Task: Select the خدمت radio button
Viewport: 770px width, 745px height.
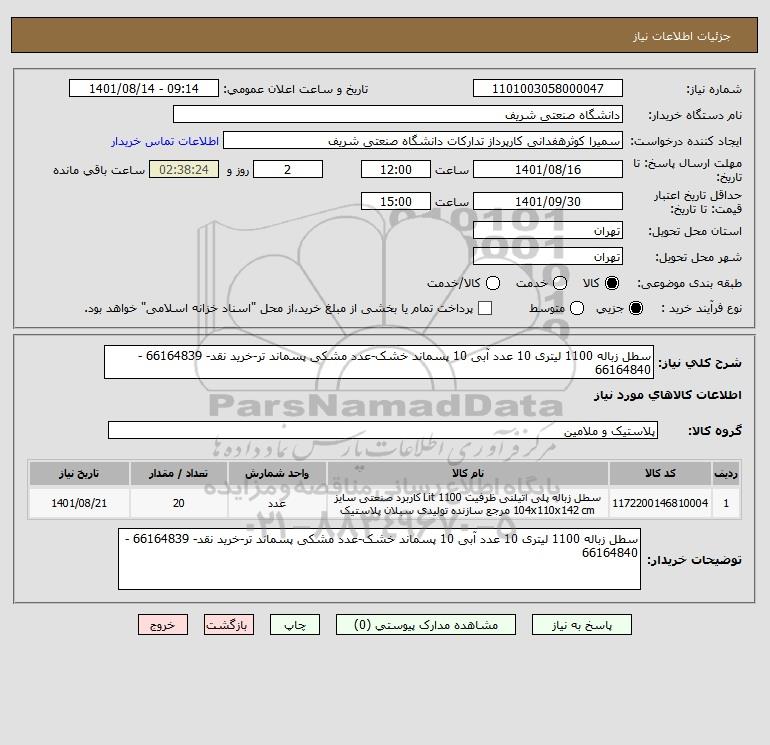Action: [x=560, y=283]
